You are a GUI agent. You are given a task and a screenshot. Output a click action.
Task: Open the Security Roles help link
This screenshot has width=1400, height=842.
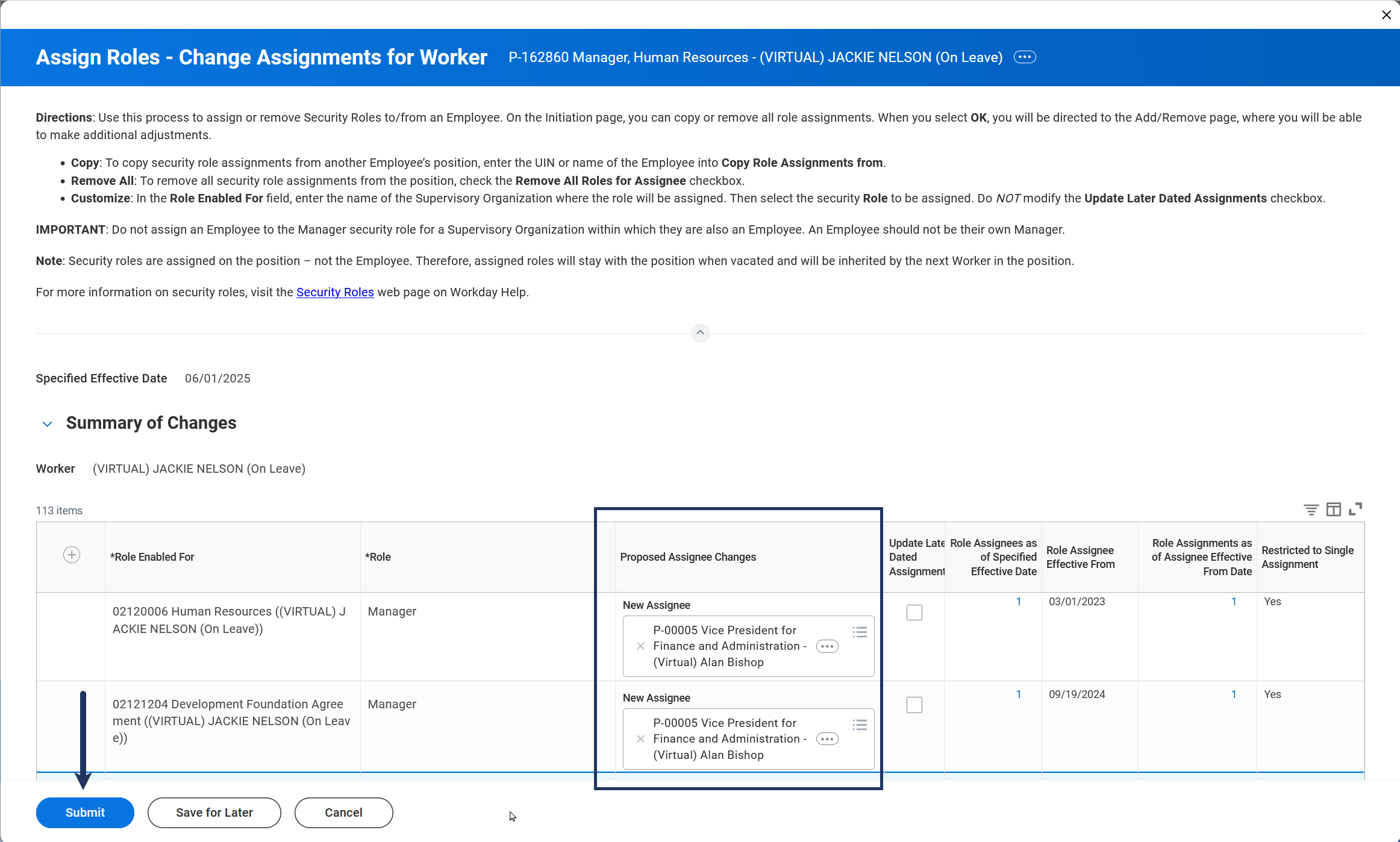click(x=335, y=292)
